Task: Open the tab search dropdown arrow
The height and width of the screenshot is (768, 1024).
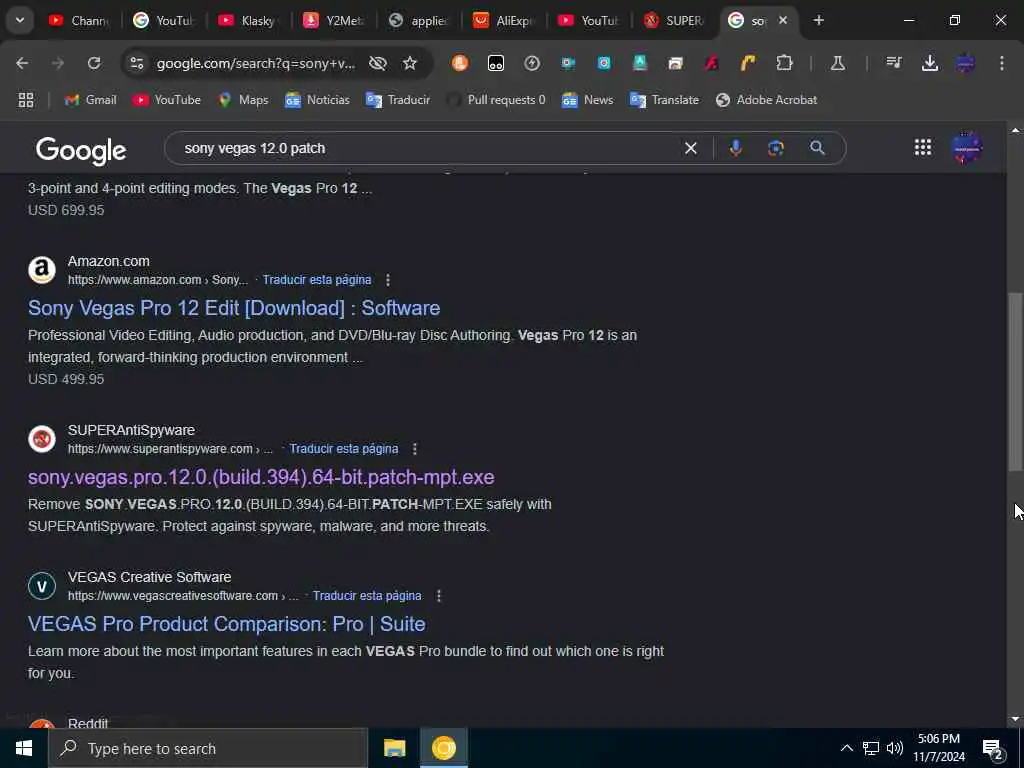Action: pos(20,20)
